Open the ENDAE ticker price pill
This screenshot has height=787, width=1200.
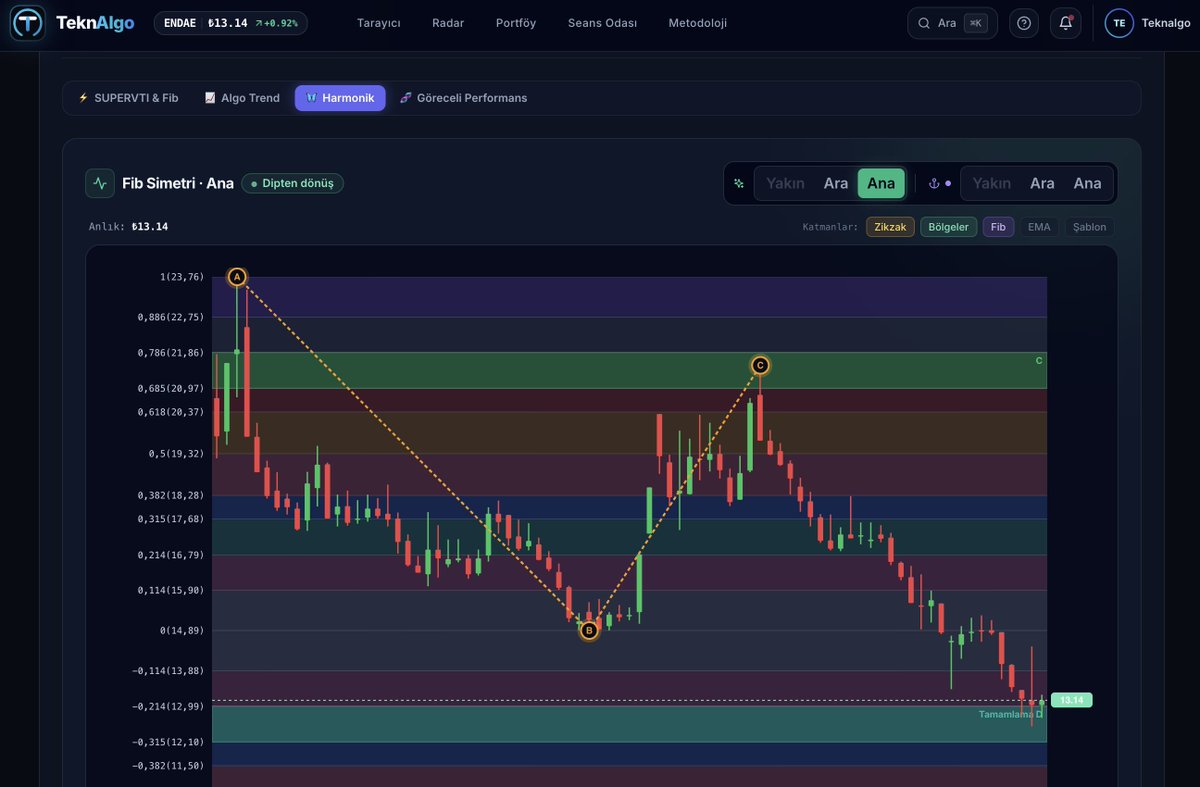(230, 23)
